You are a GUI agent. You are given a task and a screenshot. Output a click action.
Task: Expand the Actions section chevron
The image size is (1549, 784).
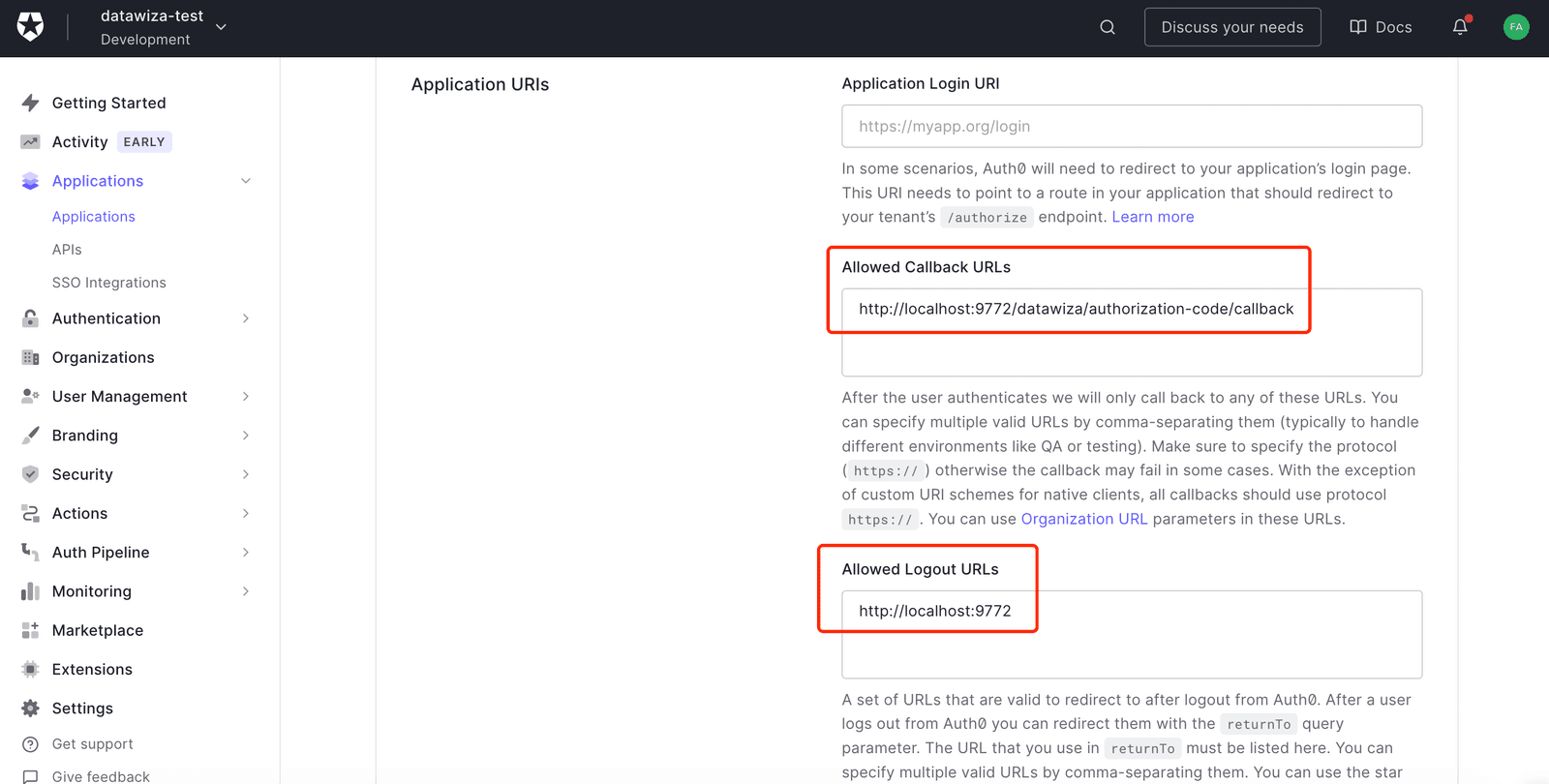(246, 513)
